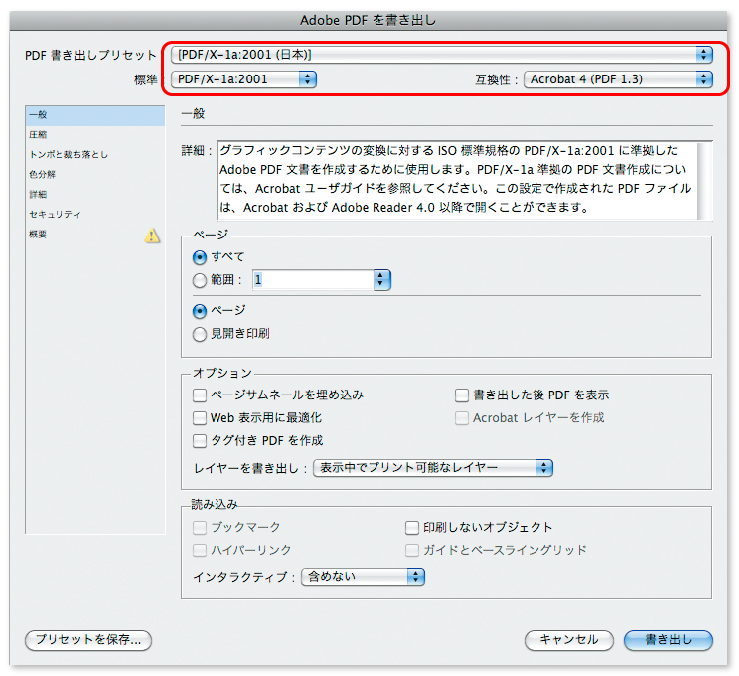Open the セキュリティ category

95,214
